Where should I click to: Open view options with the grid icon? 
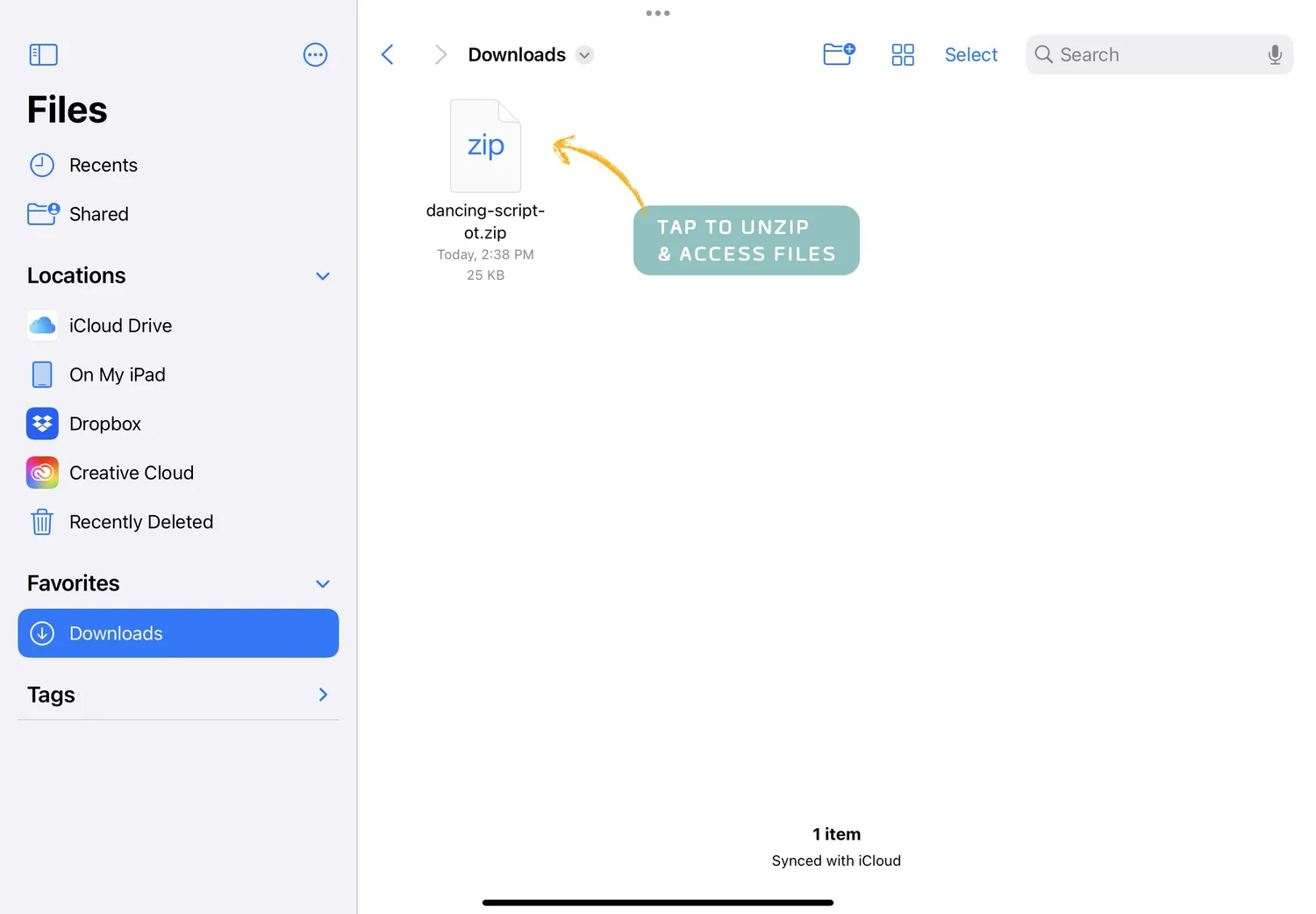[903, 54]
